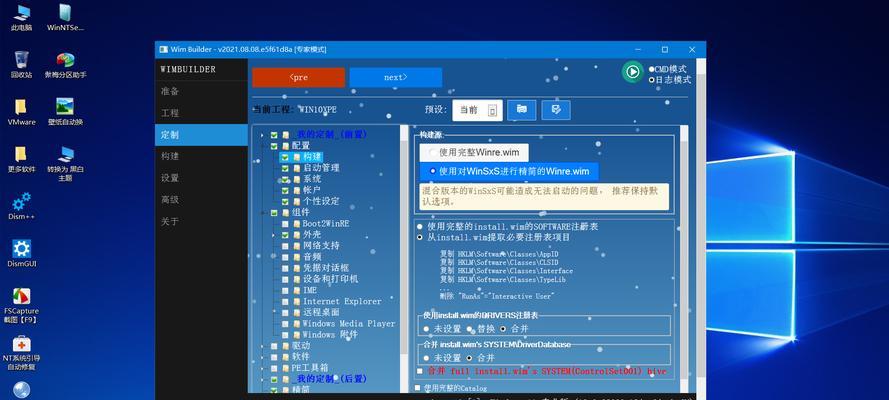
Task: Launch DismGUI desktop icon
Action: tap(22, 253)
